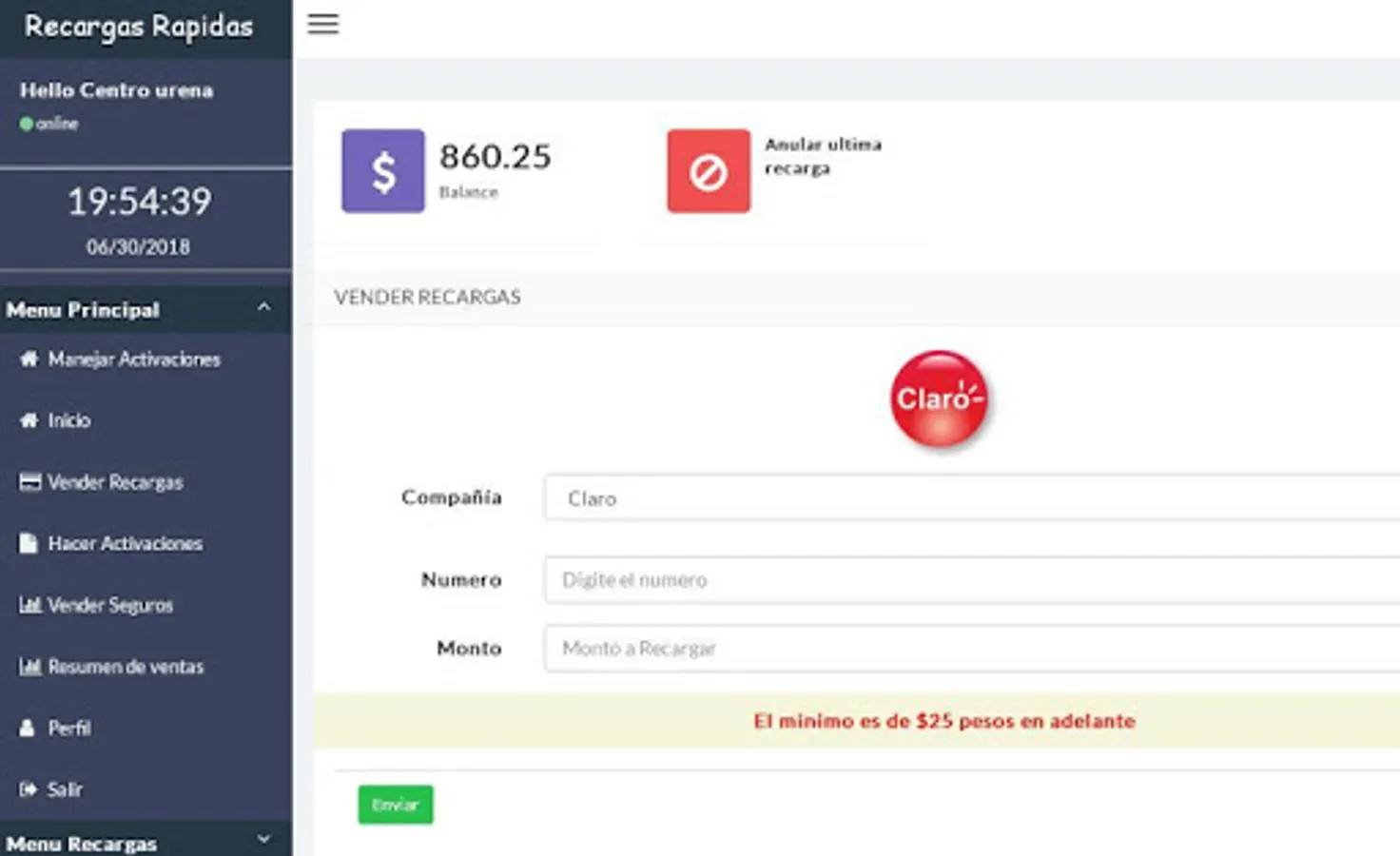Expand Menu Recargas chevron
Screen dimensions: 1400x856
pos(264,840)
